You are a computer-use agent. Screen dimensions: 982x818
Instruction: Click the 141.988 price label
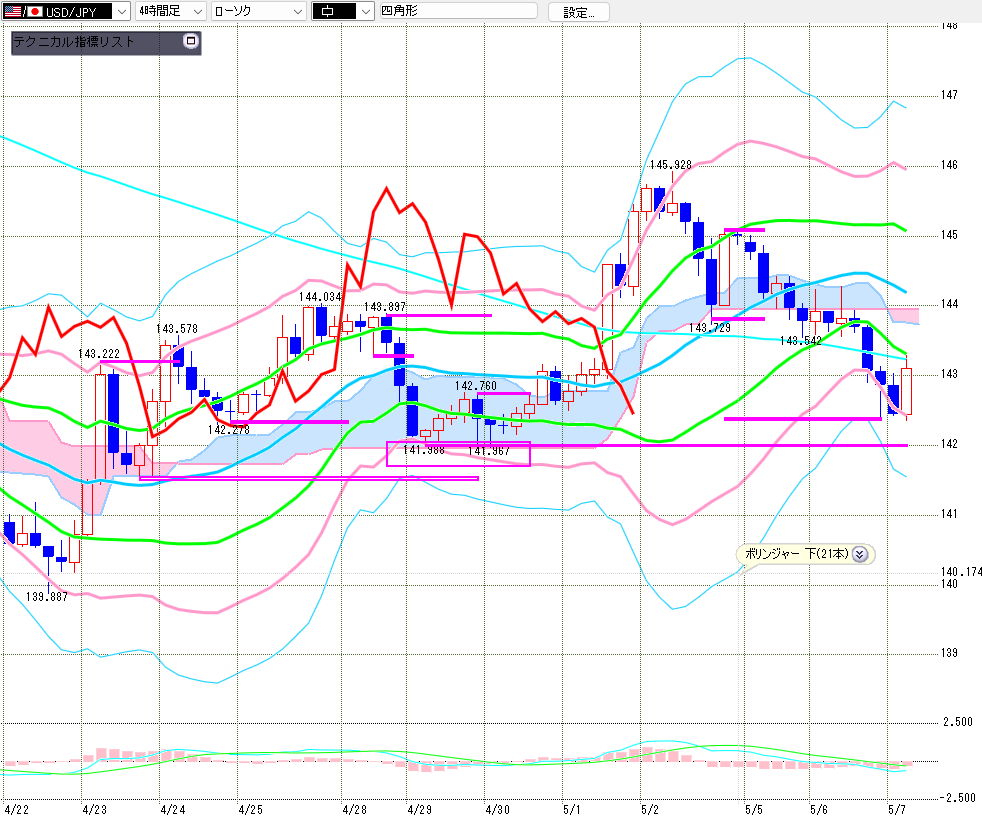click(x=423, y=450)
